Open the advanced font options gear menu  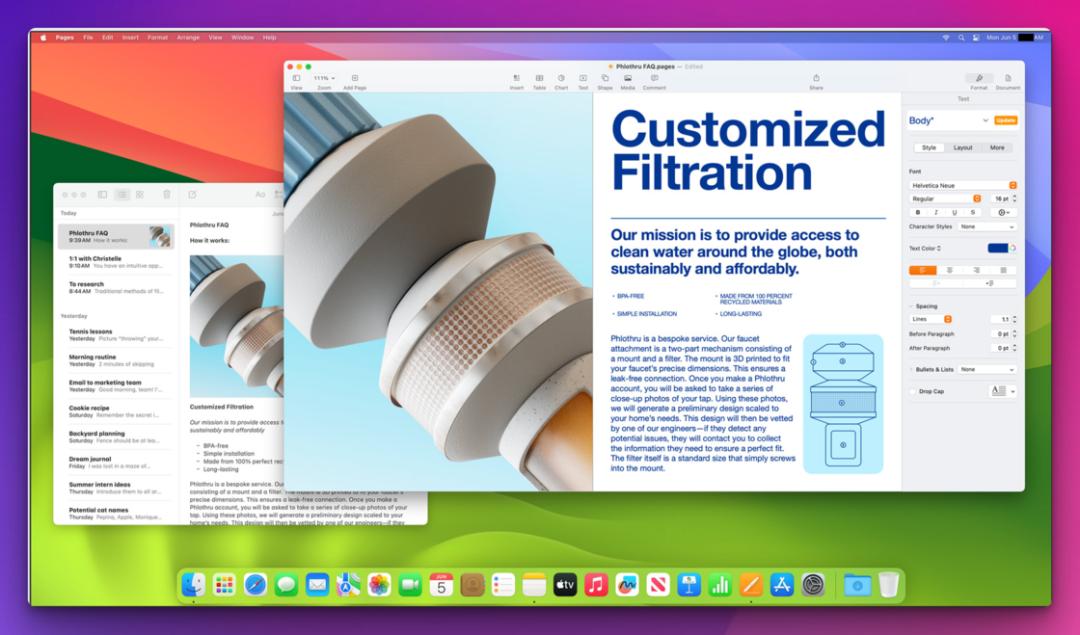pyautogui.click(x=1003, y=212)
